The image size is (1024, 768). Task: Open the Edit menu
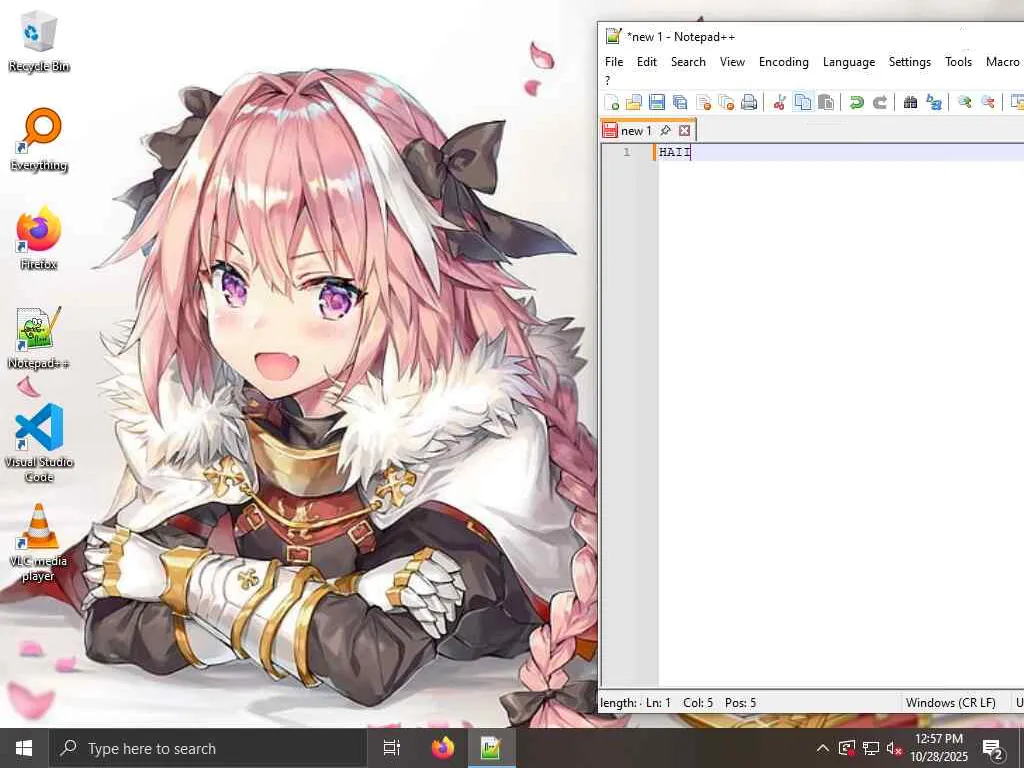[647, 61]
